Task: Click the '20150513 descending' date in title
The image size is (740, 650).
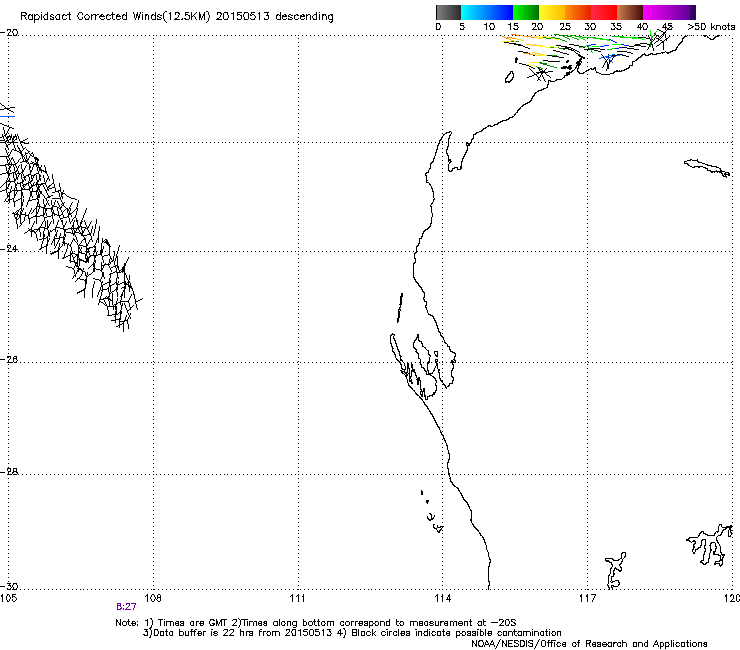Action: [275, 17]
